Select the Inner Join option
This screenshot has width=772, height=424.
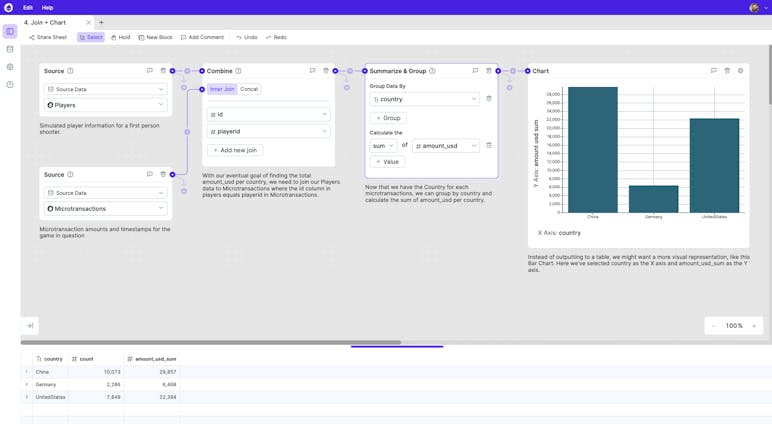point(222,89)
